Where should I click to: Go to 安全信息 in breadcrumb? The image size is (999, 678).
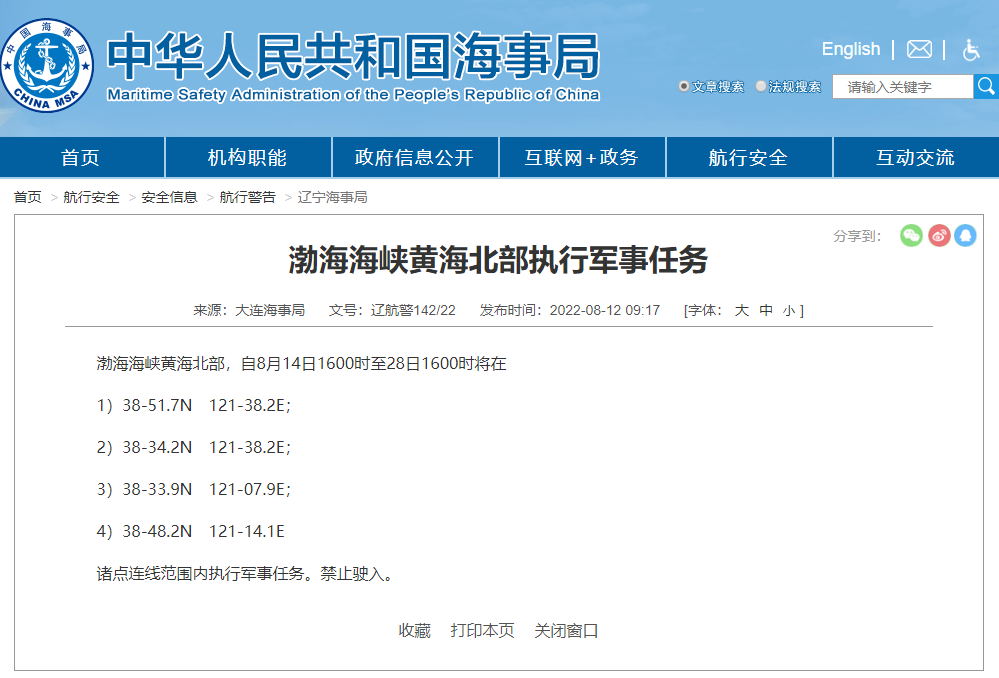[169, 198]
